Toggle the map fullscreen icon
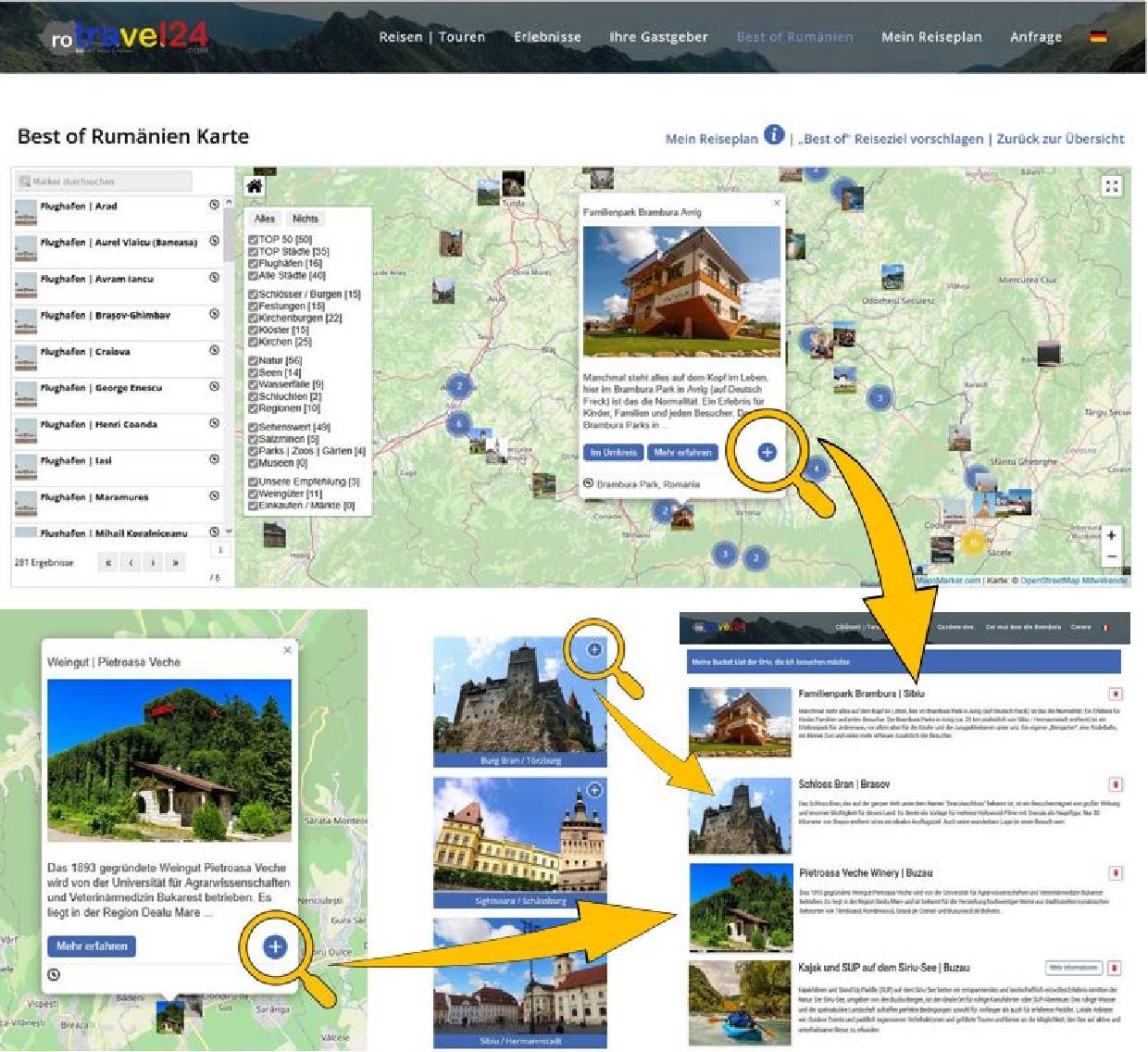The width and height of the screenshot is (1148, 1052). [1112, 186]
